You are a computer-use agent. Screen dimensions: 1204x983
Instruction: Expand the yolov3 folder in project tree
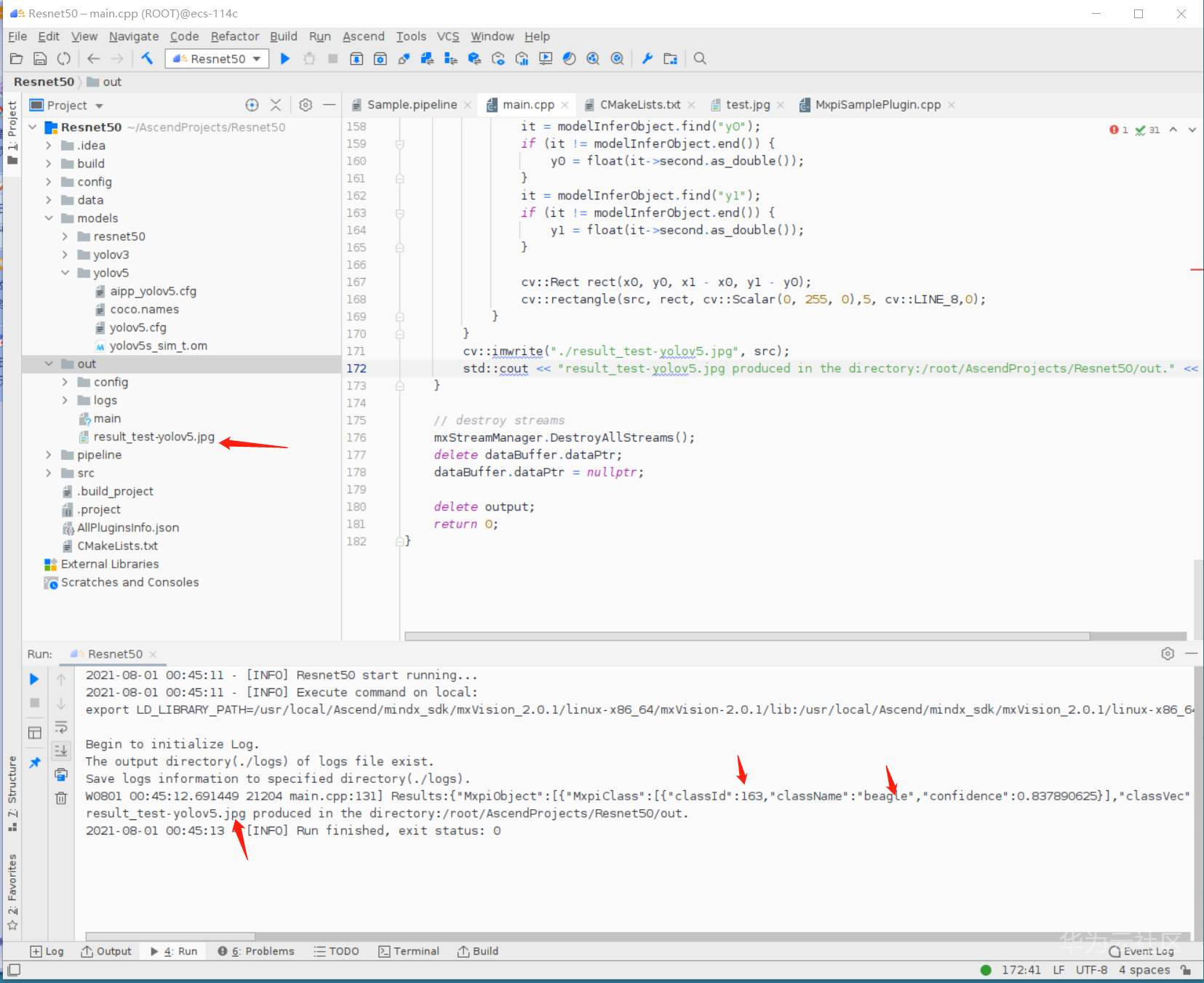click(65, 255)
